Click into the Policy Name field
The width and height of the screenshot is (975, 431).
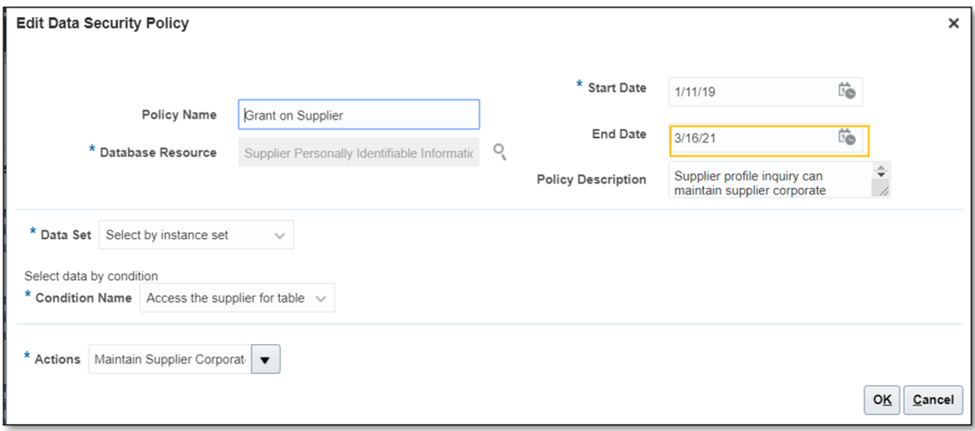tap(359, 114)
